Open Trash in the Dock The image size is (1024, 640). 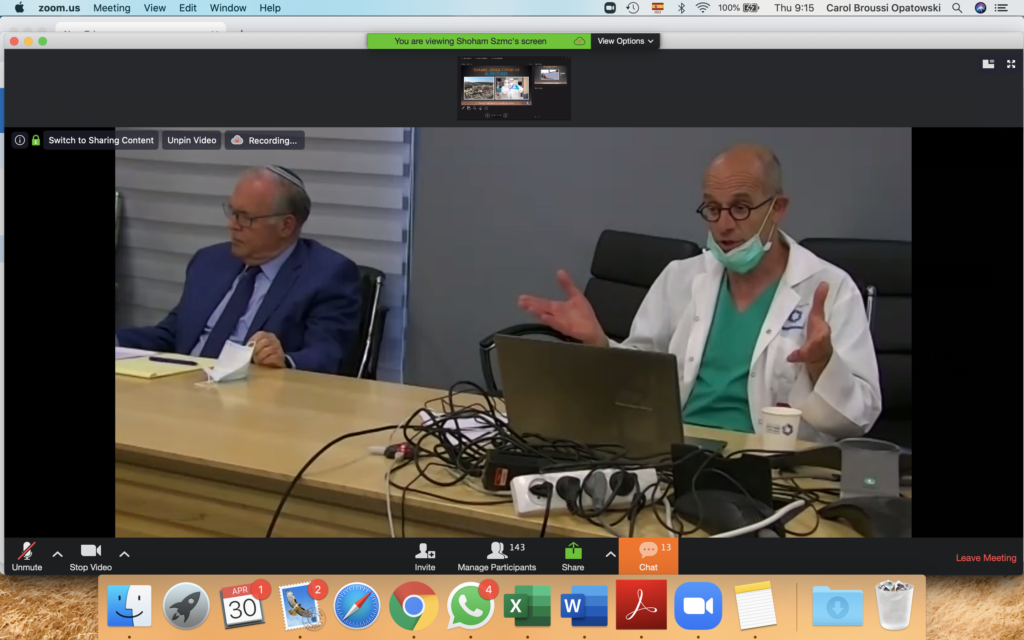tap(894, 606)
